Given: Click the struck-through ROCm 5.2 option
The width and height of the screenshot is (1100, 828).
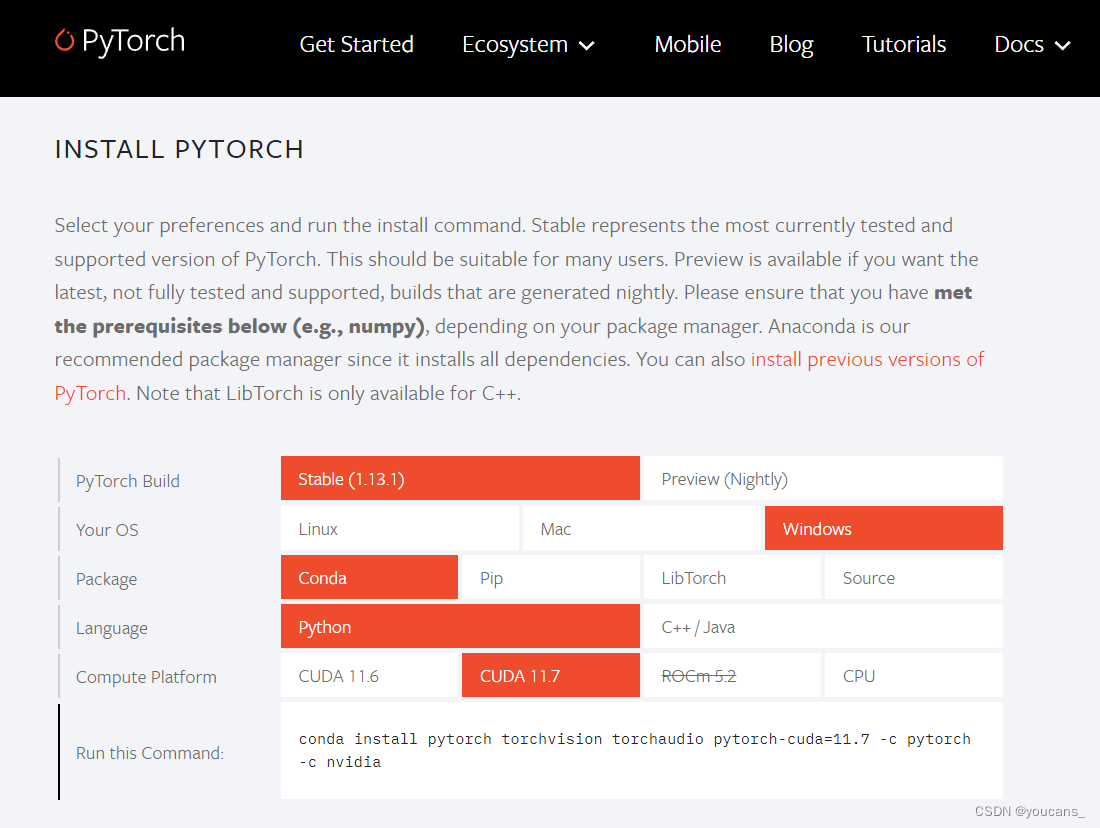Looking at the screenshot, I should [732, 676].
